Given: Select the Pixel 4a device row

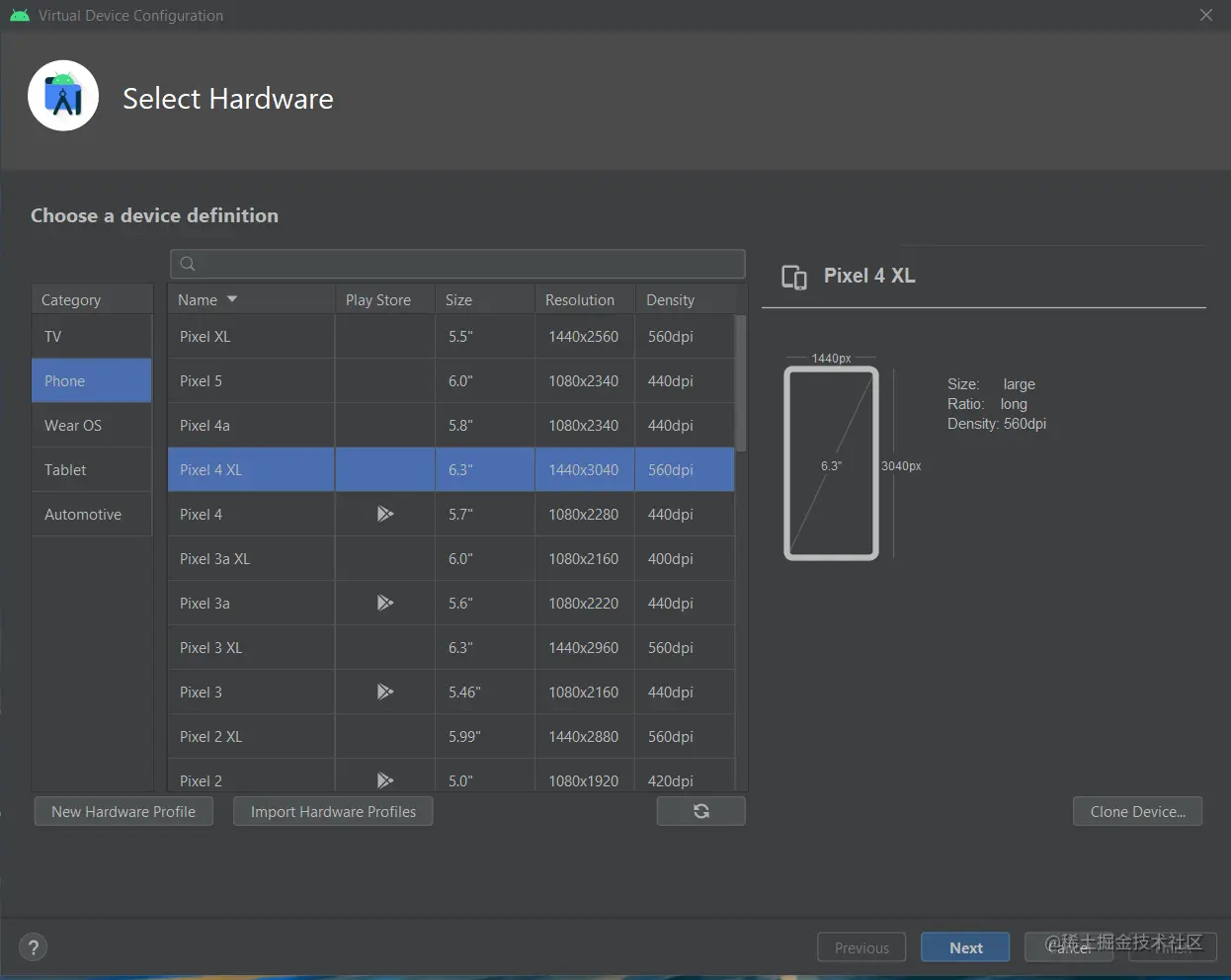Looking at the screenshot, I should point(451,425).
